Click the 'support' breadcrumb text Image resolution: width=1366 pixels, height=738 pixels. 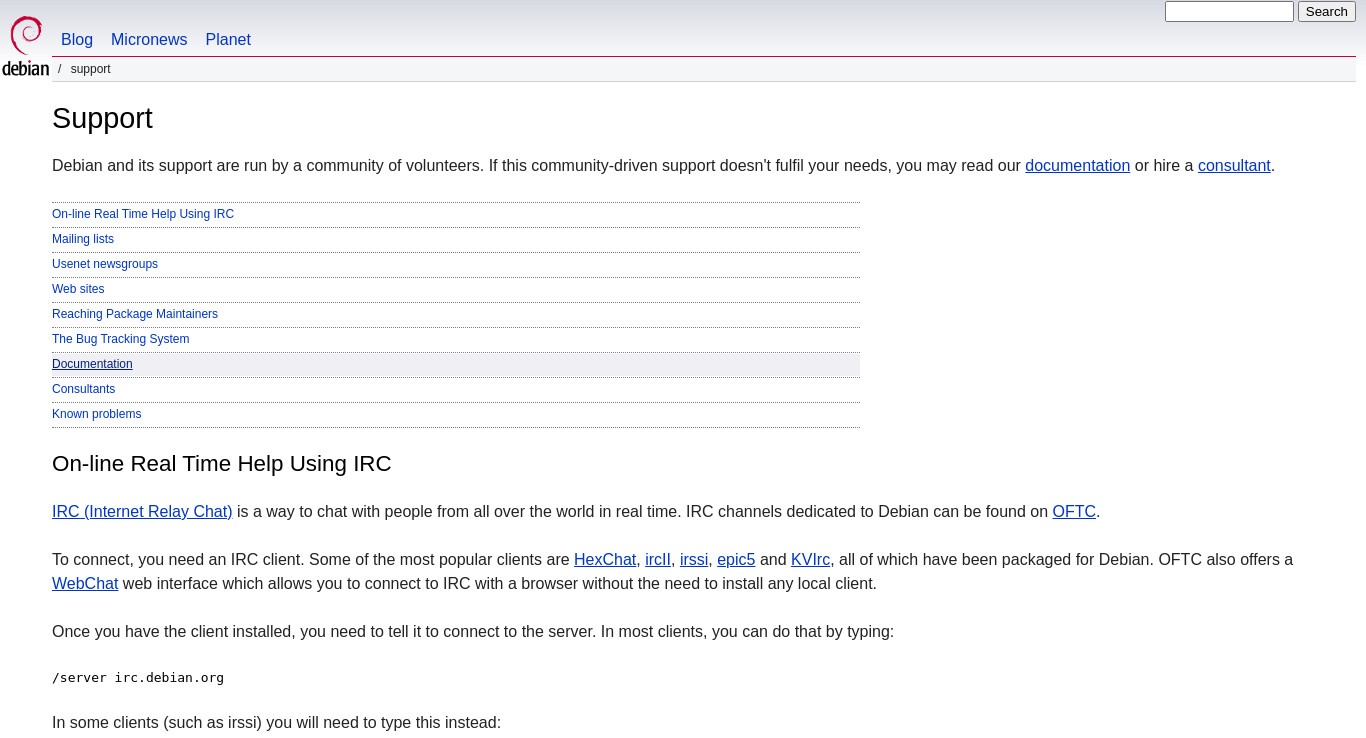click(91, 69)
